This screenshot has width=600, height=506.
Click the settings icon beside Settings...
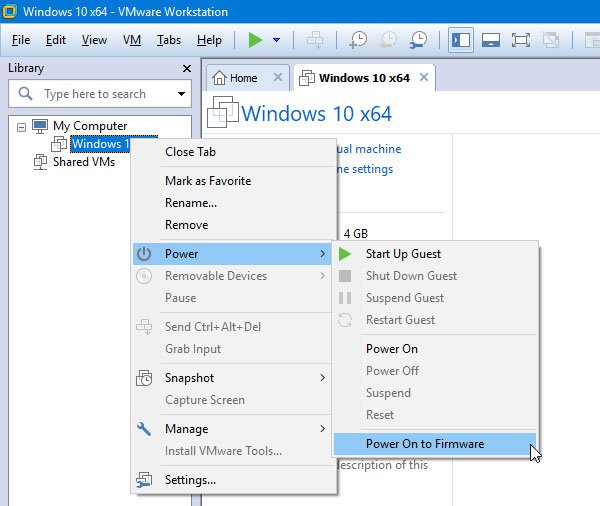144,480
